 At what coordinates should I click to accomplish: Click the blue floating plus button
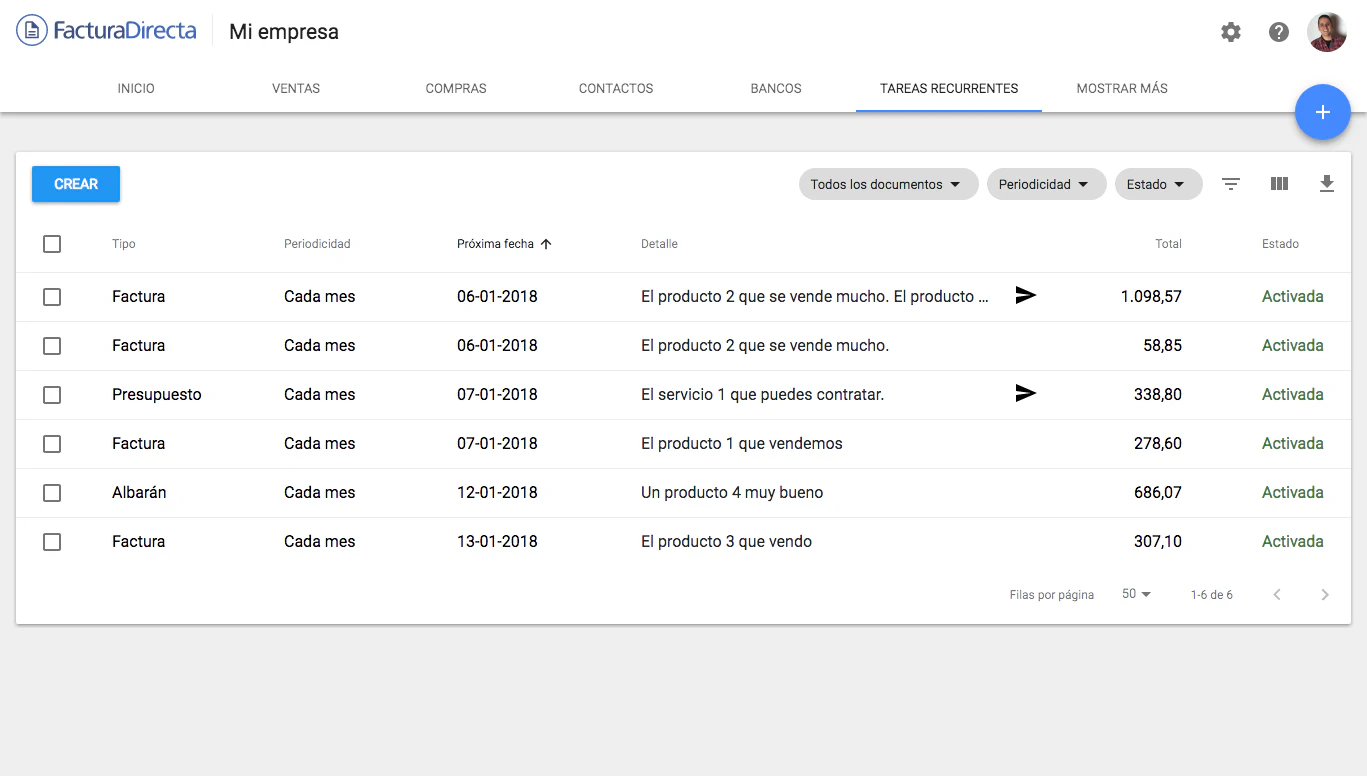(1322, 112)
